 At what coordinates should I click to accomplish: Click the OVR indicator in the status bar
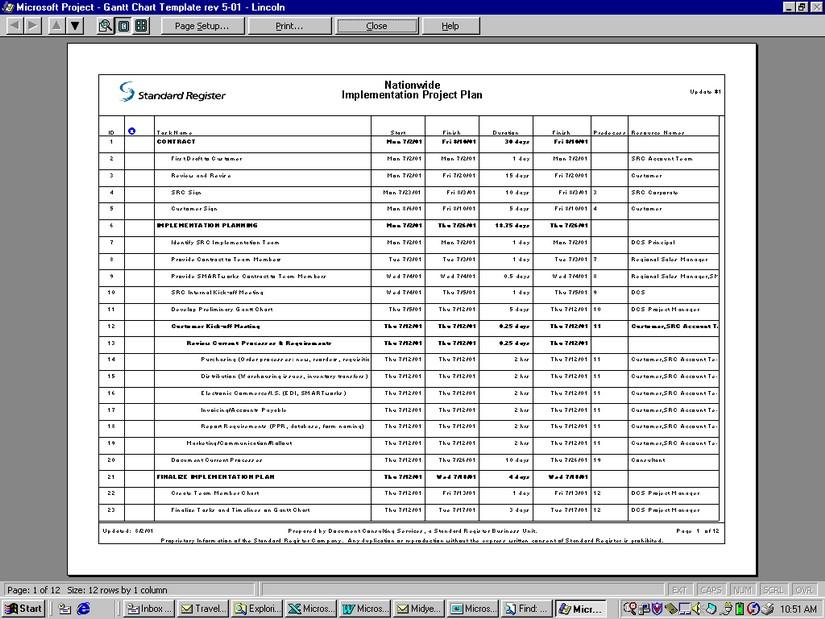click(804, 590)
